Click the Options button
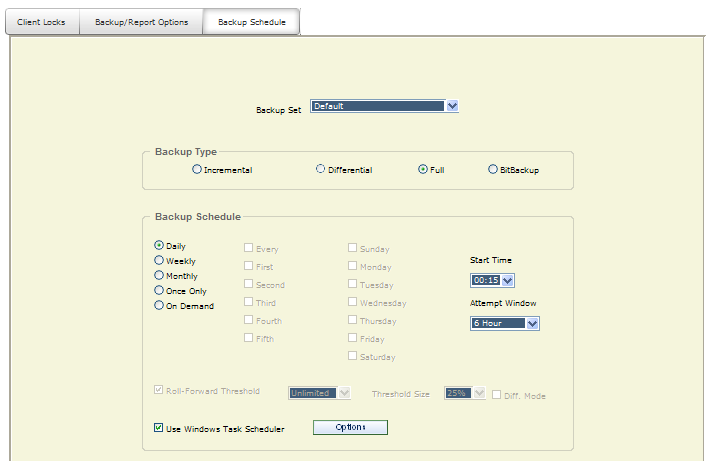This screenshot has height=461, width=710. 350,427
